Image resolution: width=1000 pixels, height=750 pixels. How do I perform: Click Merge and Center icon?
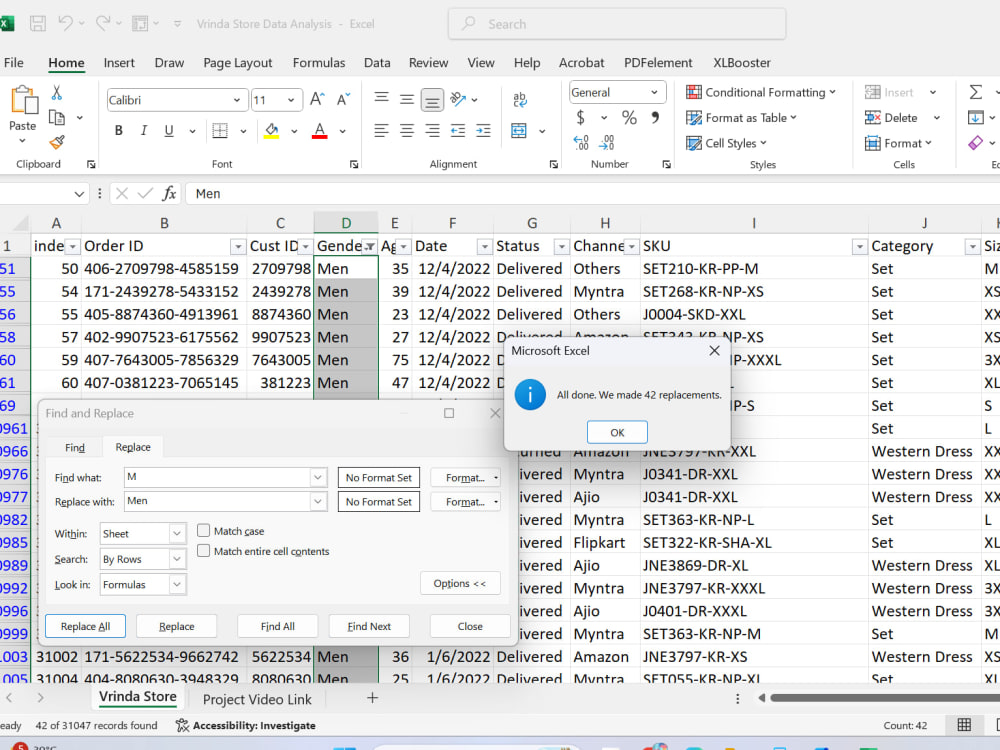tap(519, 131)
